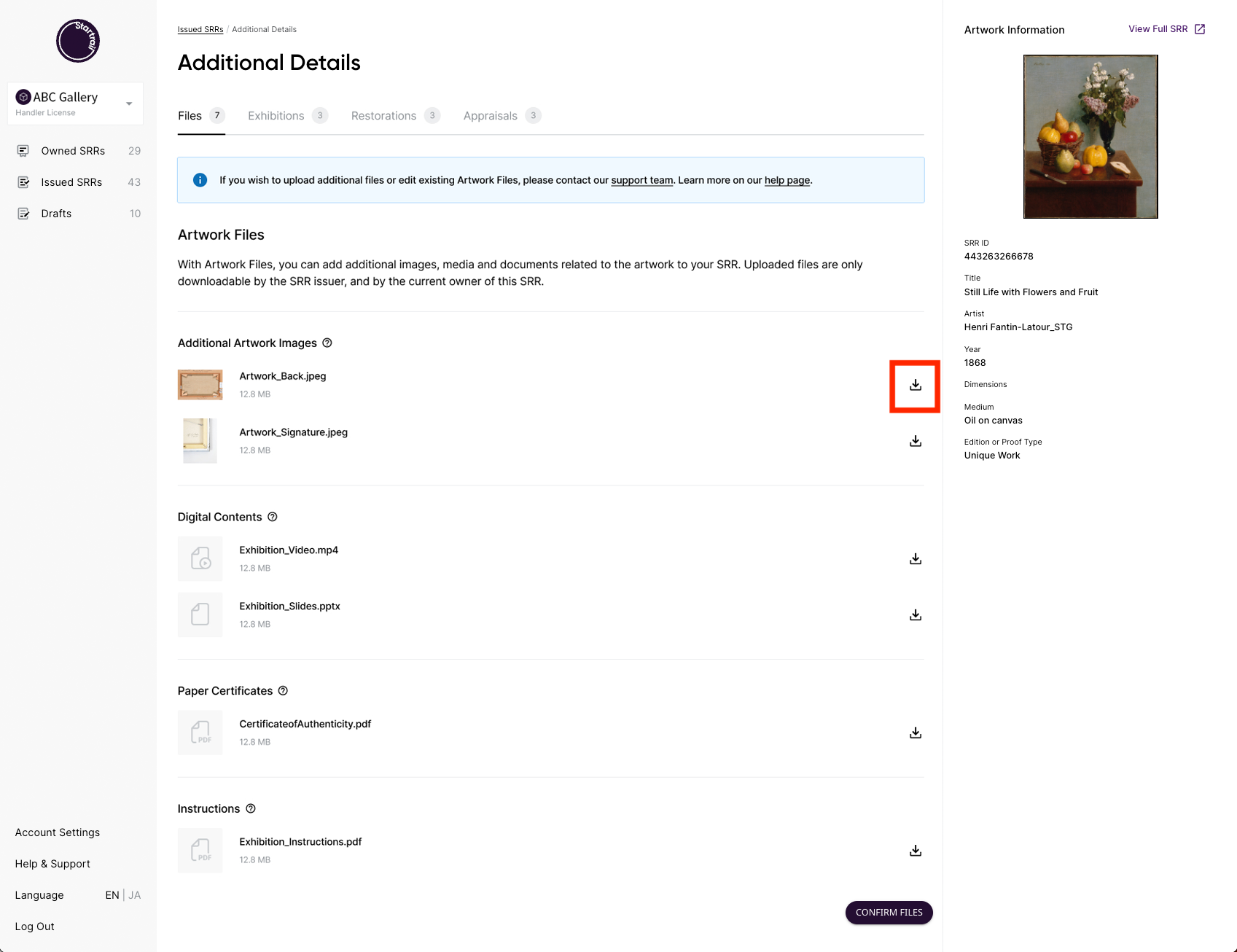
Task: Follow the help page link
Action: (x=787, y=180)
